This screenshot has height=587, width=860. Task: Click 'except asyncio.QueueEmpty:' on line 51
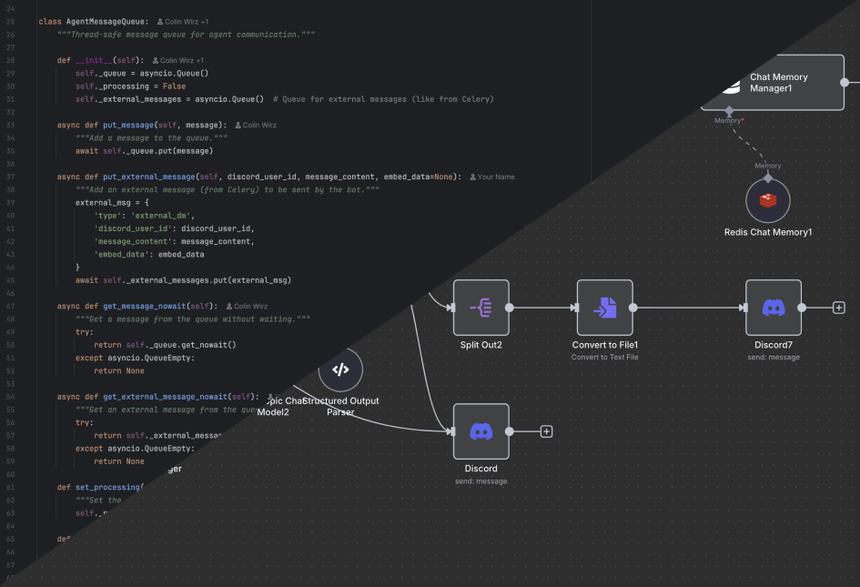point(135,358)
